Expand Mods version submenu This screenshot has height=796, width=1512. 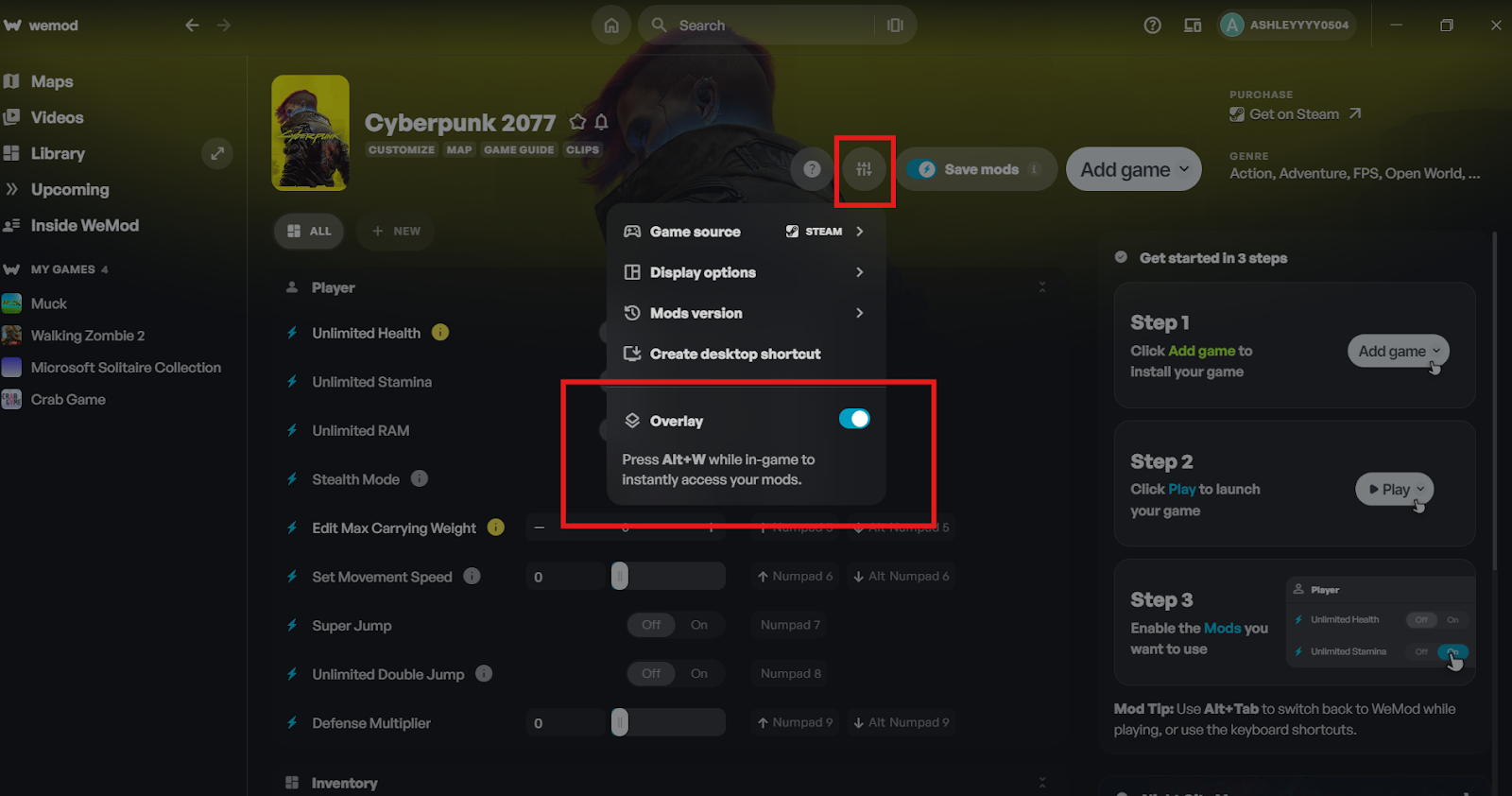(745, 313)
